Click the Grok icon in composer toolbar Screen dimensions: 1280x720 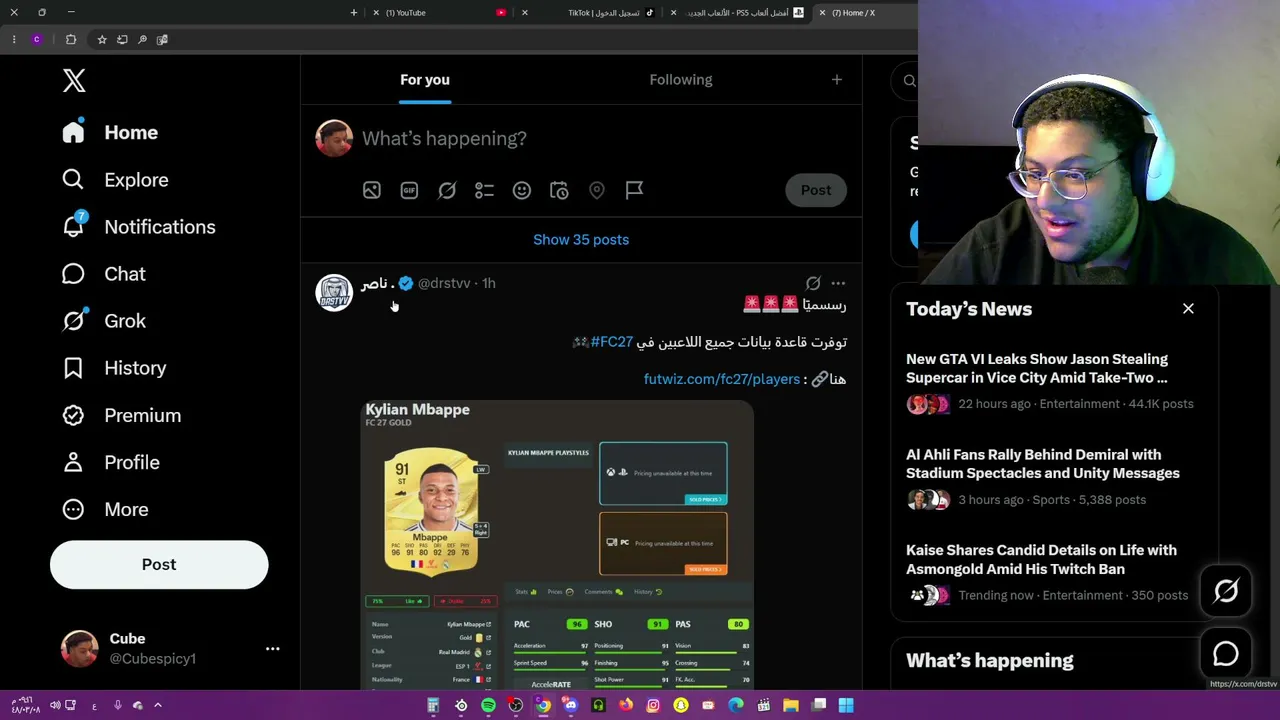[x=447, y=190]
